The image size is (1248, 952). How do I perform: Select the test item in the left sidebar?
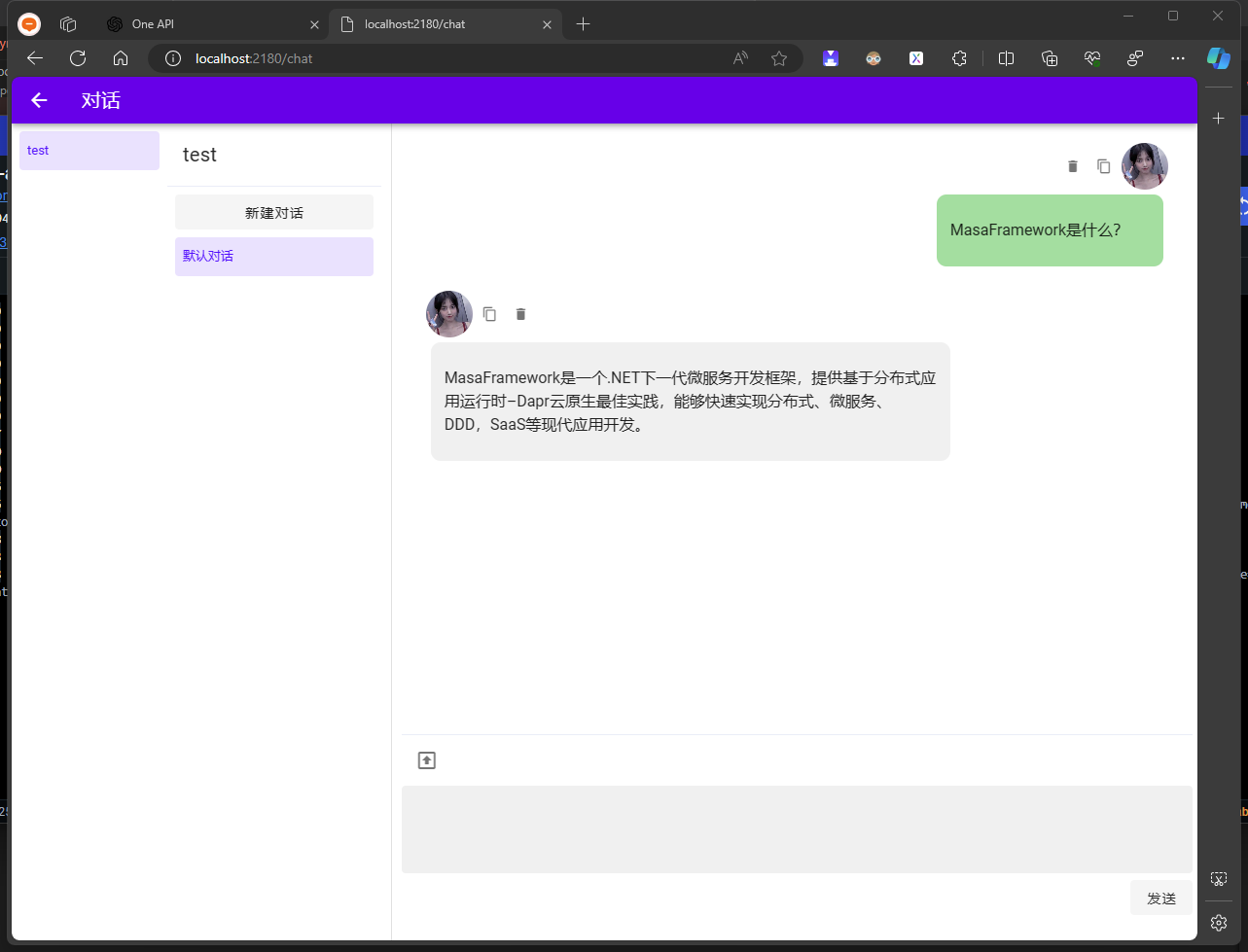pyautogui.click(x=89, y=151)
